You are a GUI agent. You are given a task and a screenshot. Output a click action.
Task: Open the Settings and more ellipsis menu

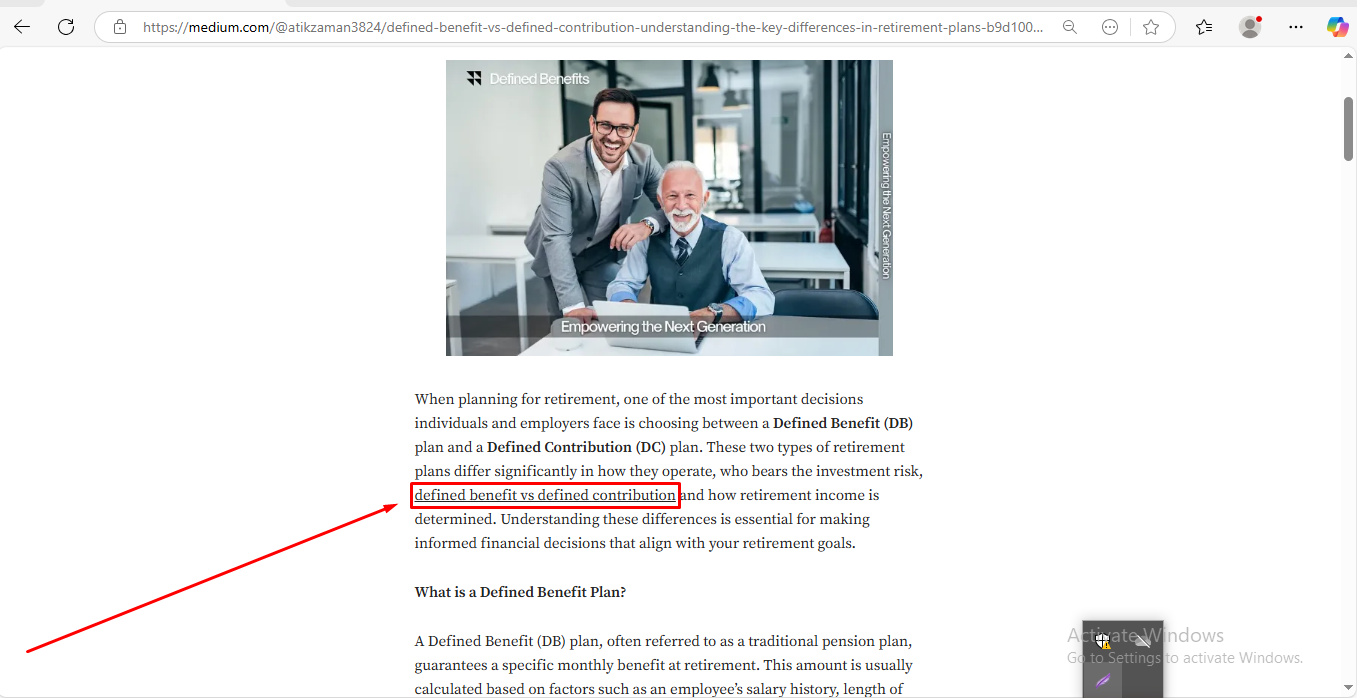point(1296,27)
